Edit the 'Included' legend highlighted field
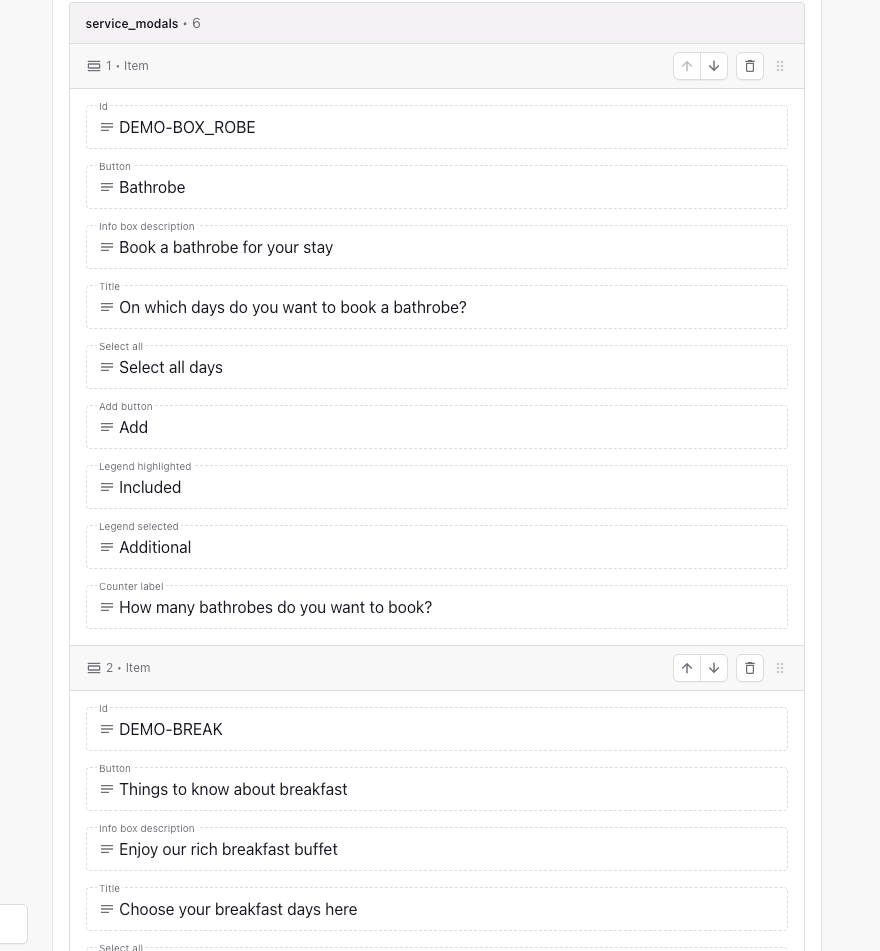 [437, 488]
